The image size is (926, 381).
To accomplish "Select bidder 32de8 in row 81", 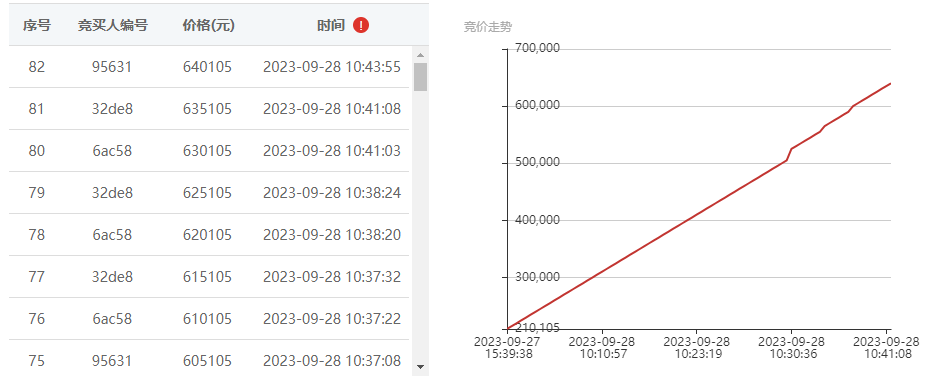I will pos(112,109).
